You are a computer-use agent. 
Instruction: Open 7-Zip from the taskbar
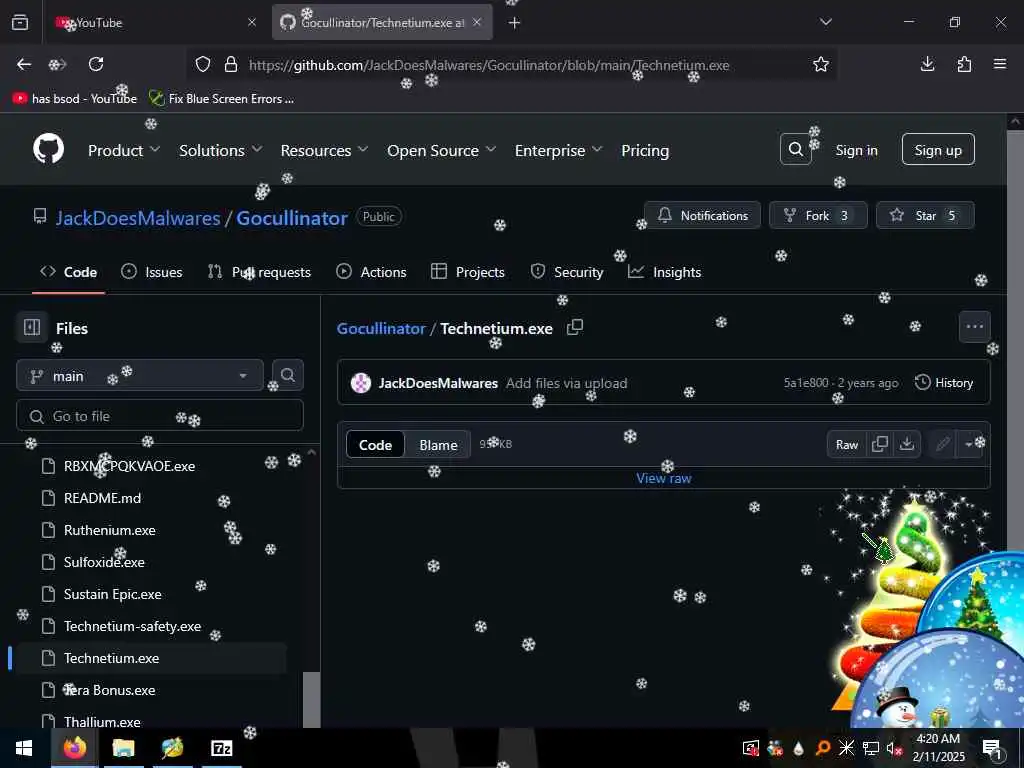[221, 748]
